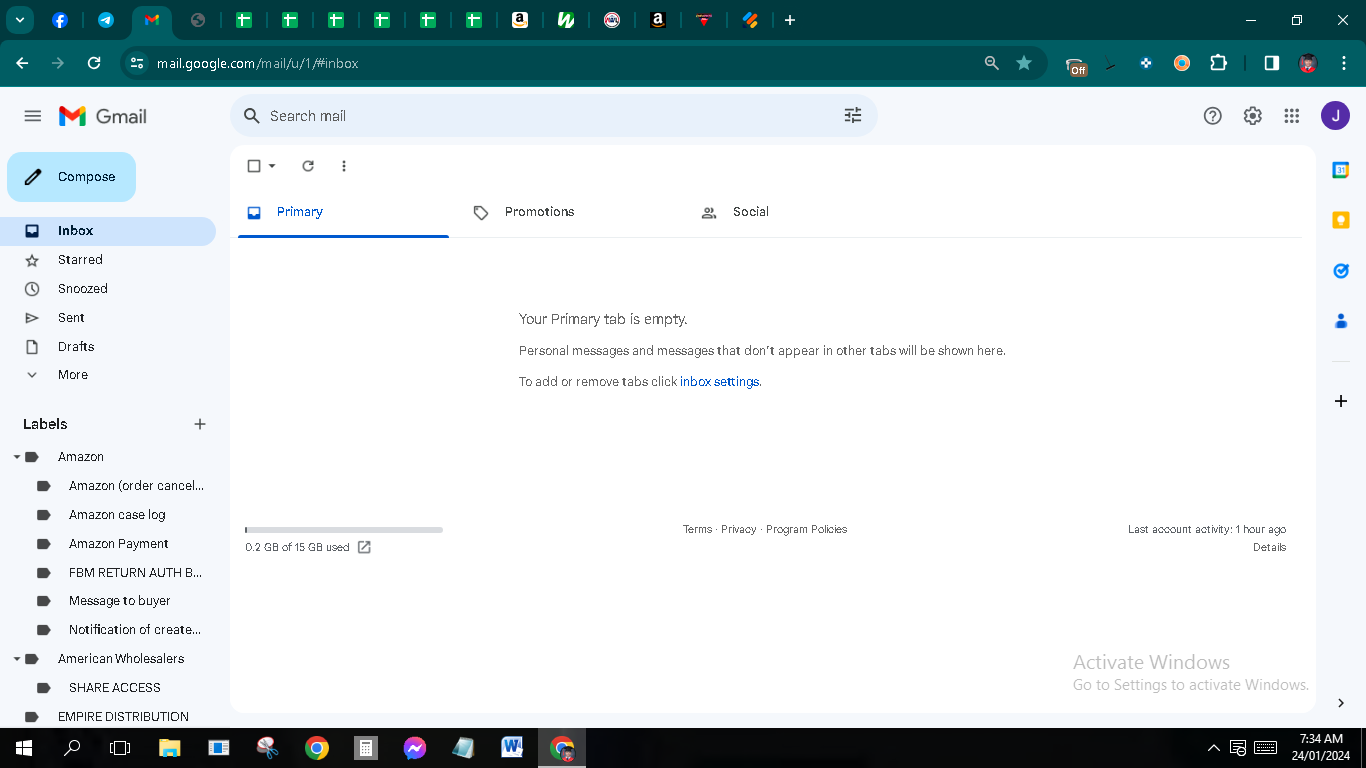Open the Privacy link
The image size is (1366, 768).
(x=739, y=530)
